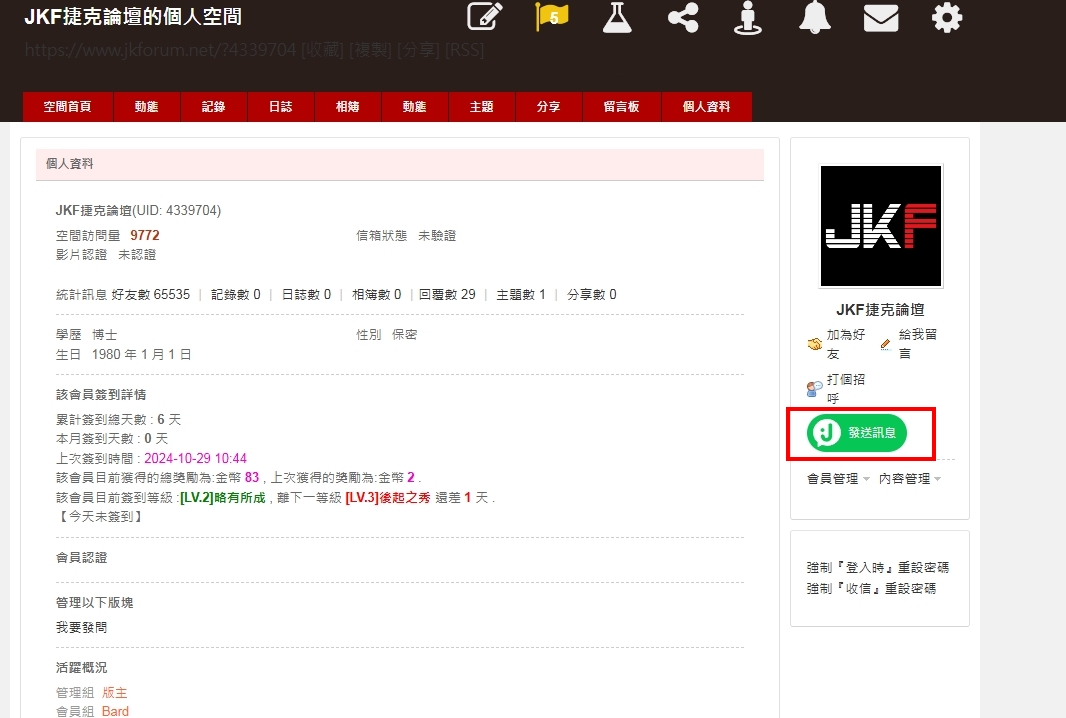Image resolution: width=1066 pixels, height=718 pixels.
Task: Click the Bard member group link
Action: click(x=115, y=711)
